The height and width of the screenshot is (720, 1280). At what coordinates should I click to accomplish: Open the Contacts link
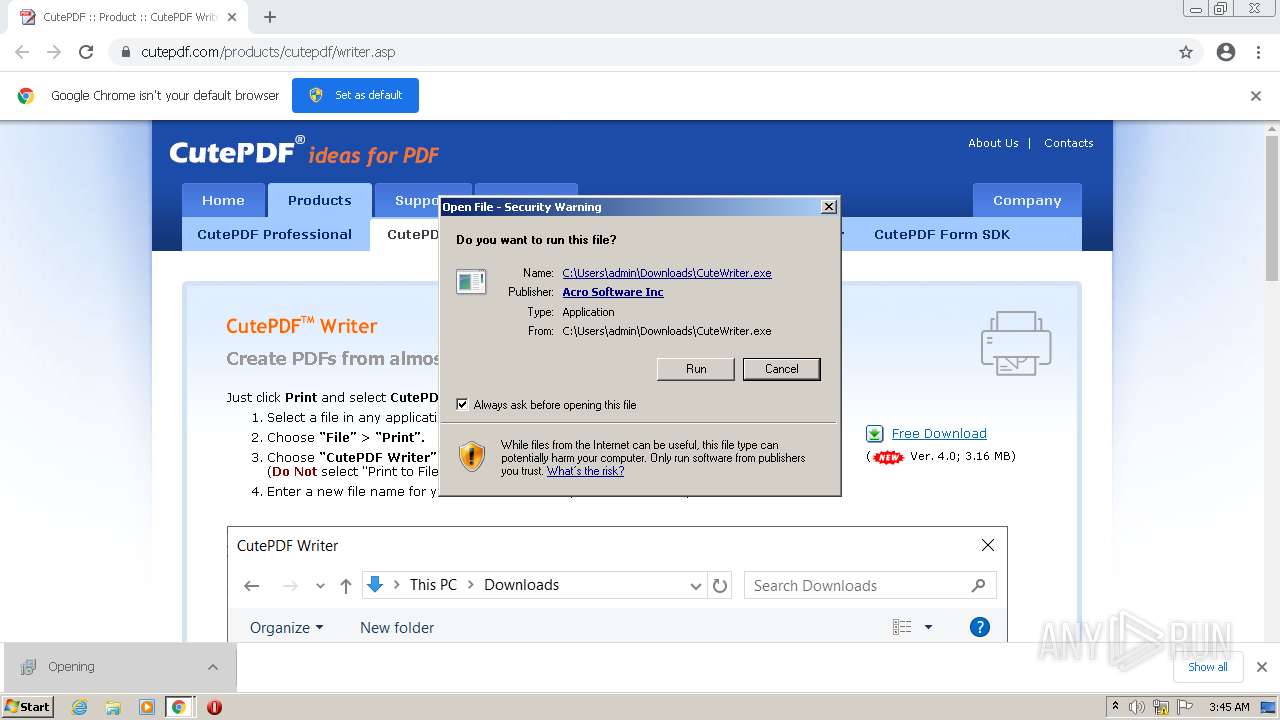1069,143
